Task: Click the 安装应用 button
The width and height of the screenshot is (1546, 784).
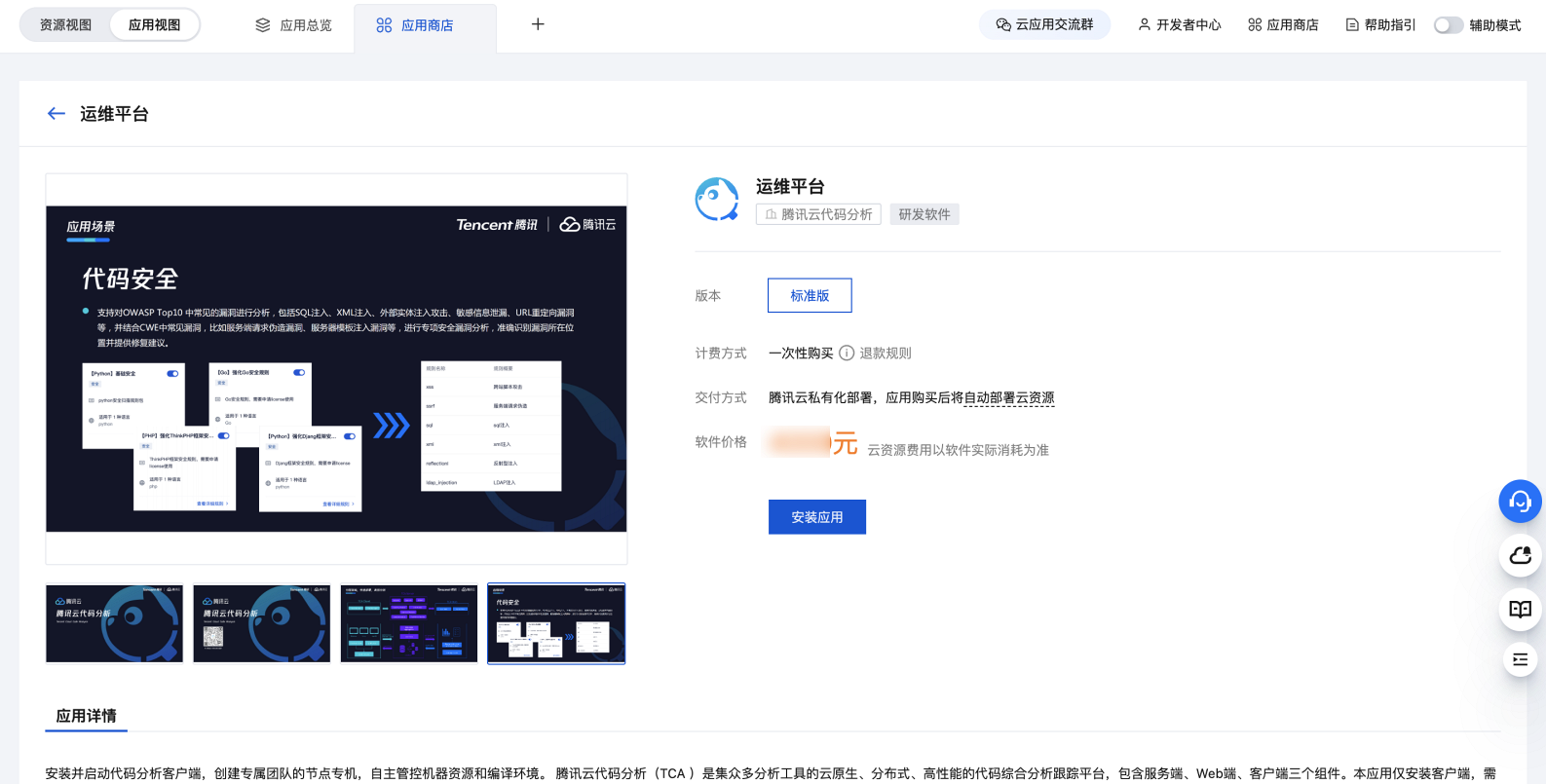Action: pyautogui.click(x=817, y=517)
